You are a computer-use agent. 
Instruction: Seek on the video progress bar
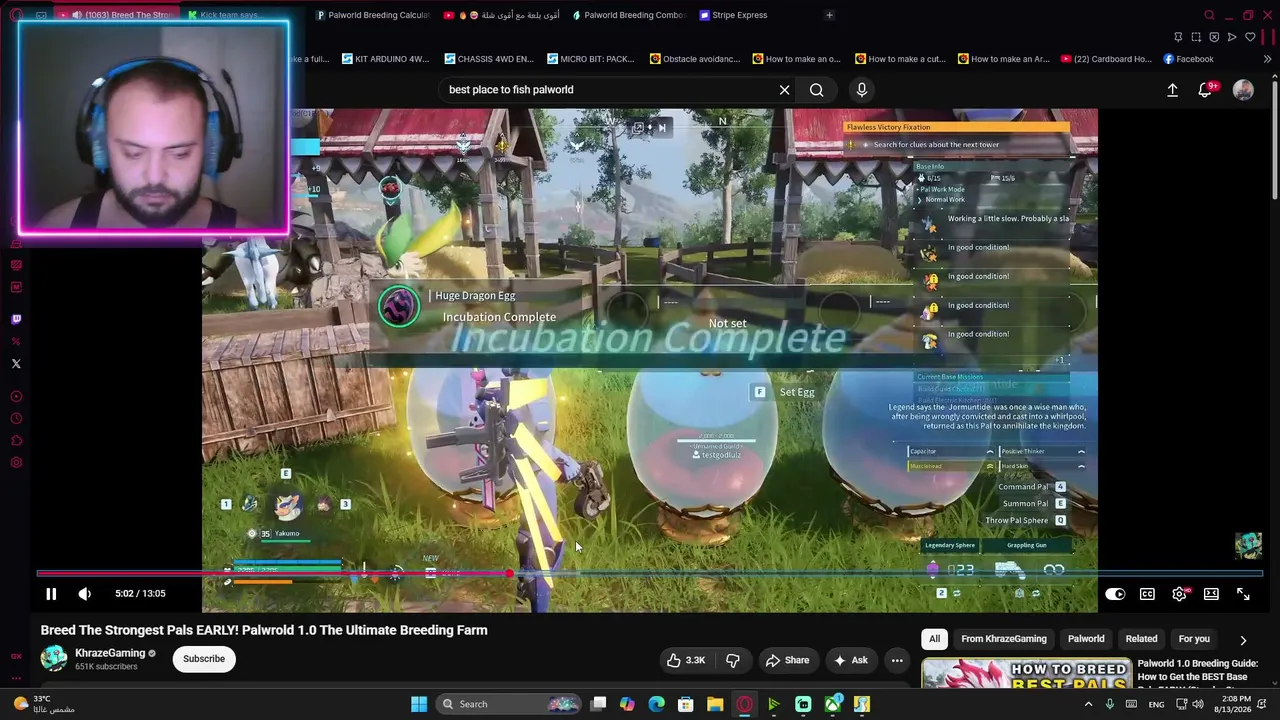[650, 574]
